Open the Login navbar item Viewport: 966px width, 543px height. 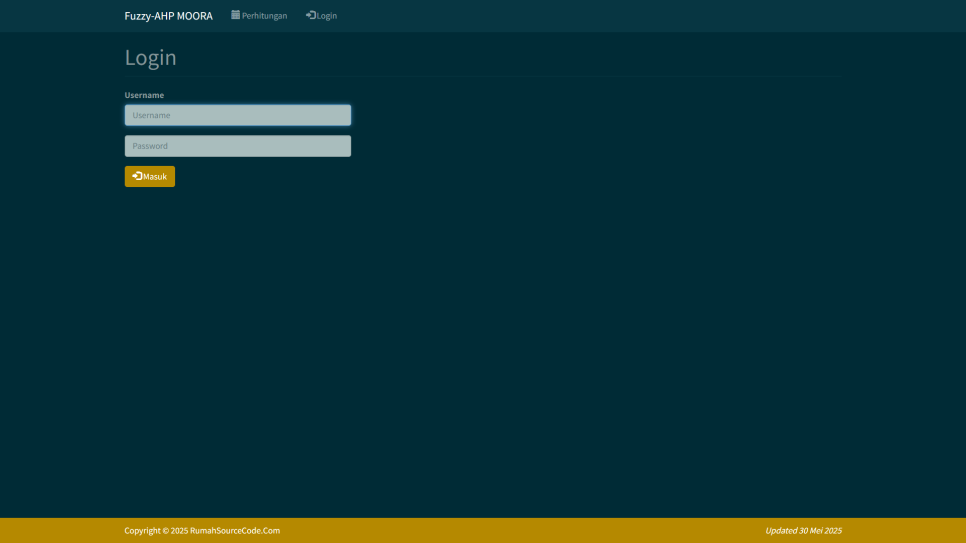click(321, 16)
